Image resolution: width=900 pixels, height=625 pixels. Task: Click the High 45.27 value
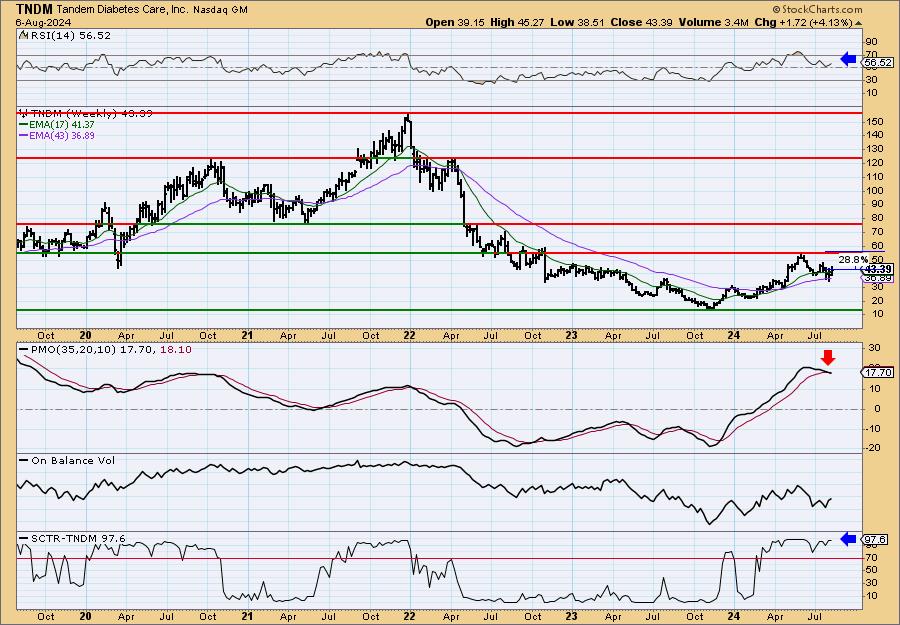(517, 22)
